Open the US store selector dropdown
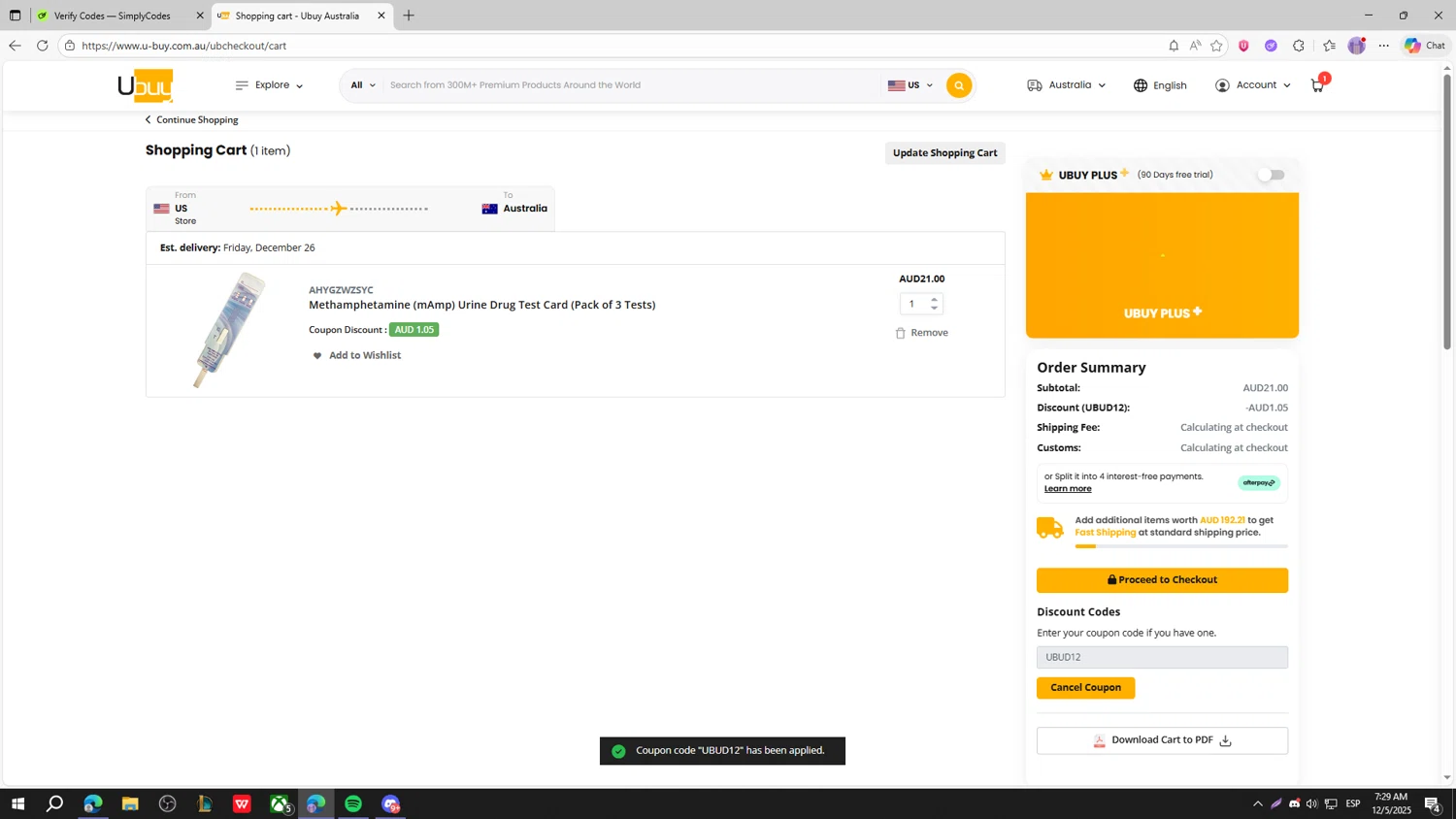 coord(910,85)
